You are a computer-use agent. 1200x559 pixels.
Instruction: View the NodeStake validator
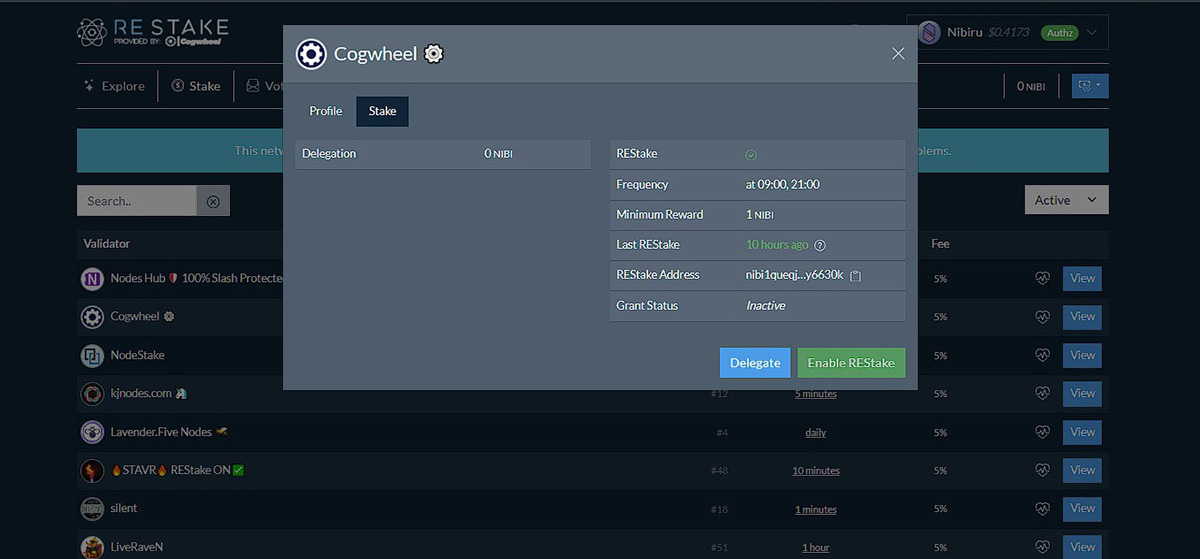pos(1082,356)
